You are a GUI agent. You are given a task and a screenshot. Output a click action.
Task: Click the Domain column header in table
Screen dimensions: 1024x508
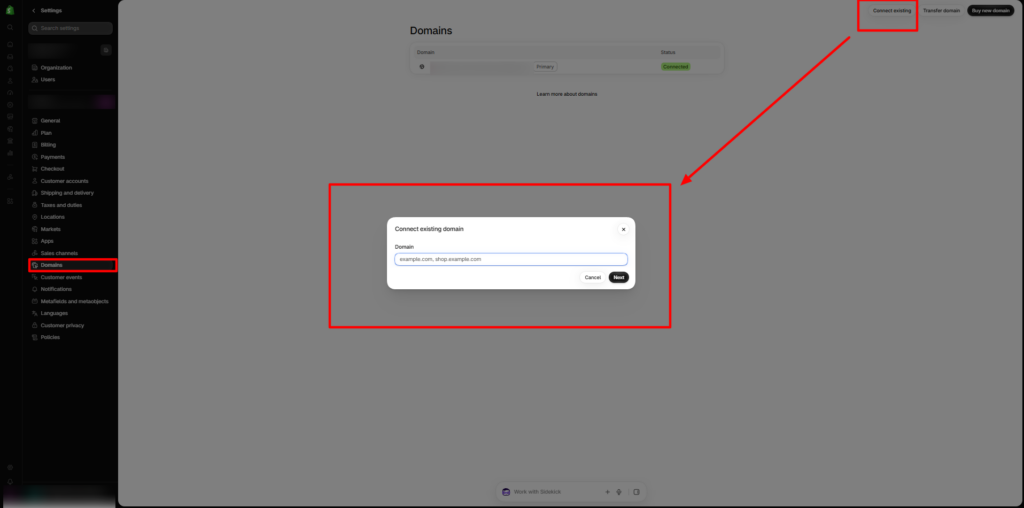(426, 52)
